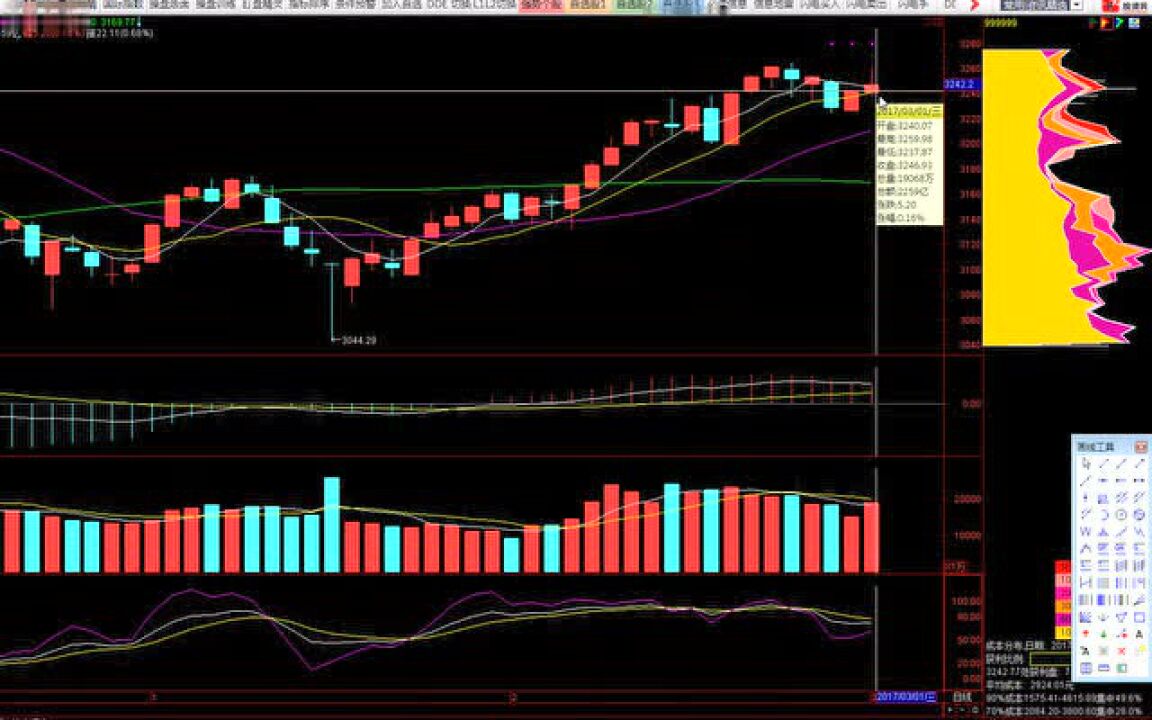Select the pointer cursor tool in drawing palette
The image size is (1152, 720).
(1085, 463)
